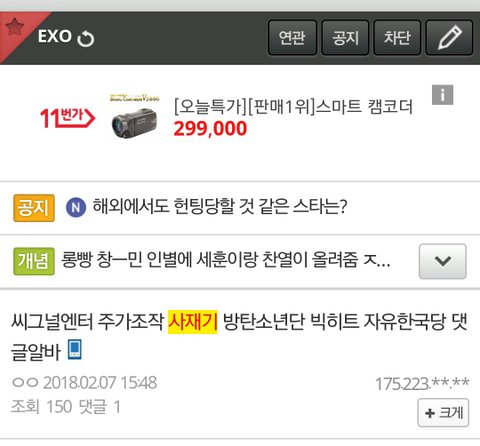Click the green 개념 label badge
This screenshot has width=480, height=446.
pyautogui.click(x=34, y=261)
